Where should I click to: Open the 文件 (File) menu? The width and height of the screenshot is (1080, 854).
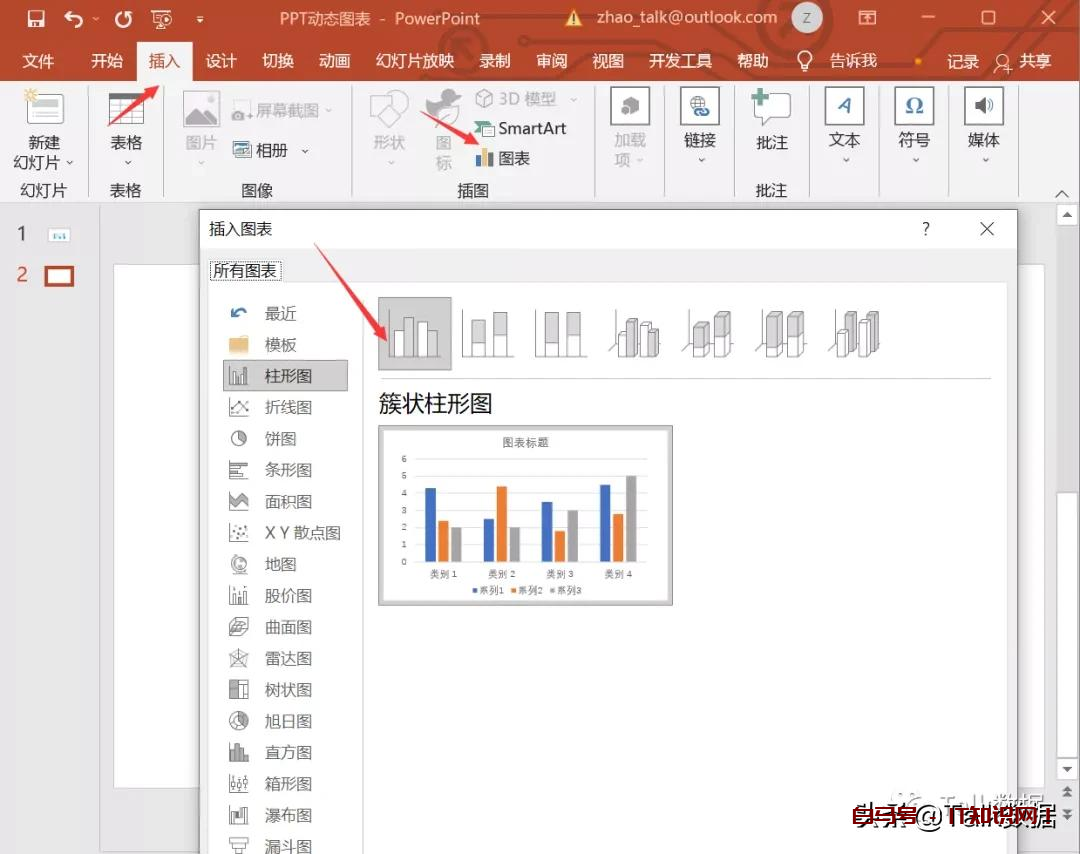point(39,60)
